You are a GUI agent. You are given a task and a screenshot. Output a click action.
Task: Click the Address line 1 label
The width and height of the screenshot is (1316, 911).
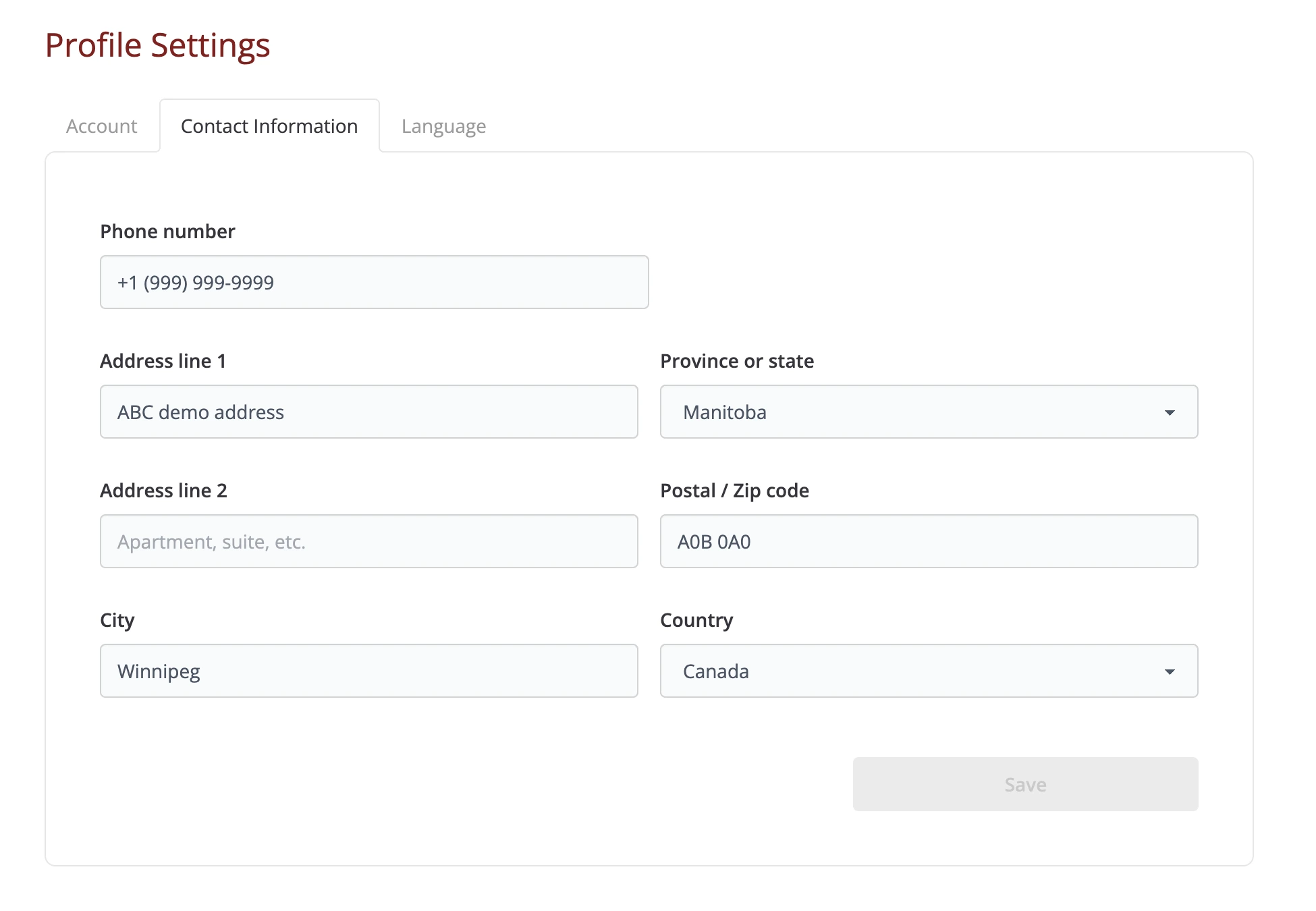[x=163, y=361]
